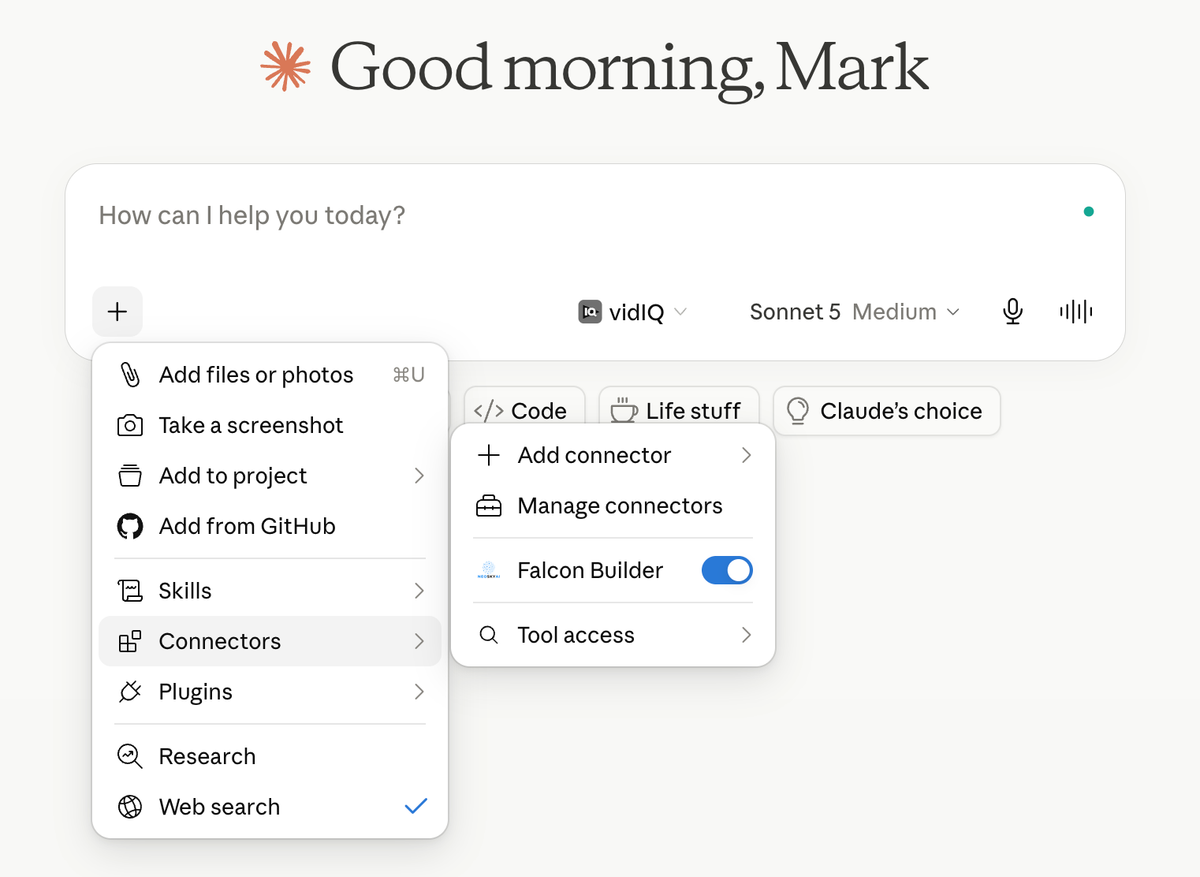
Task: Click the Web search globe icon
Action: click(x=130, y=807)
